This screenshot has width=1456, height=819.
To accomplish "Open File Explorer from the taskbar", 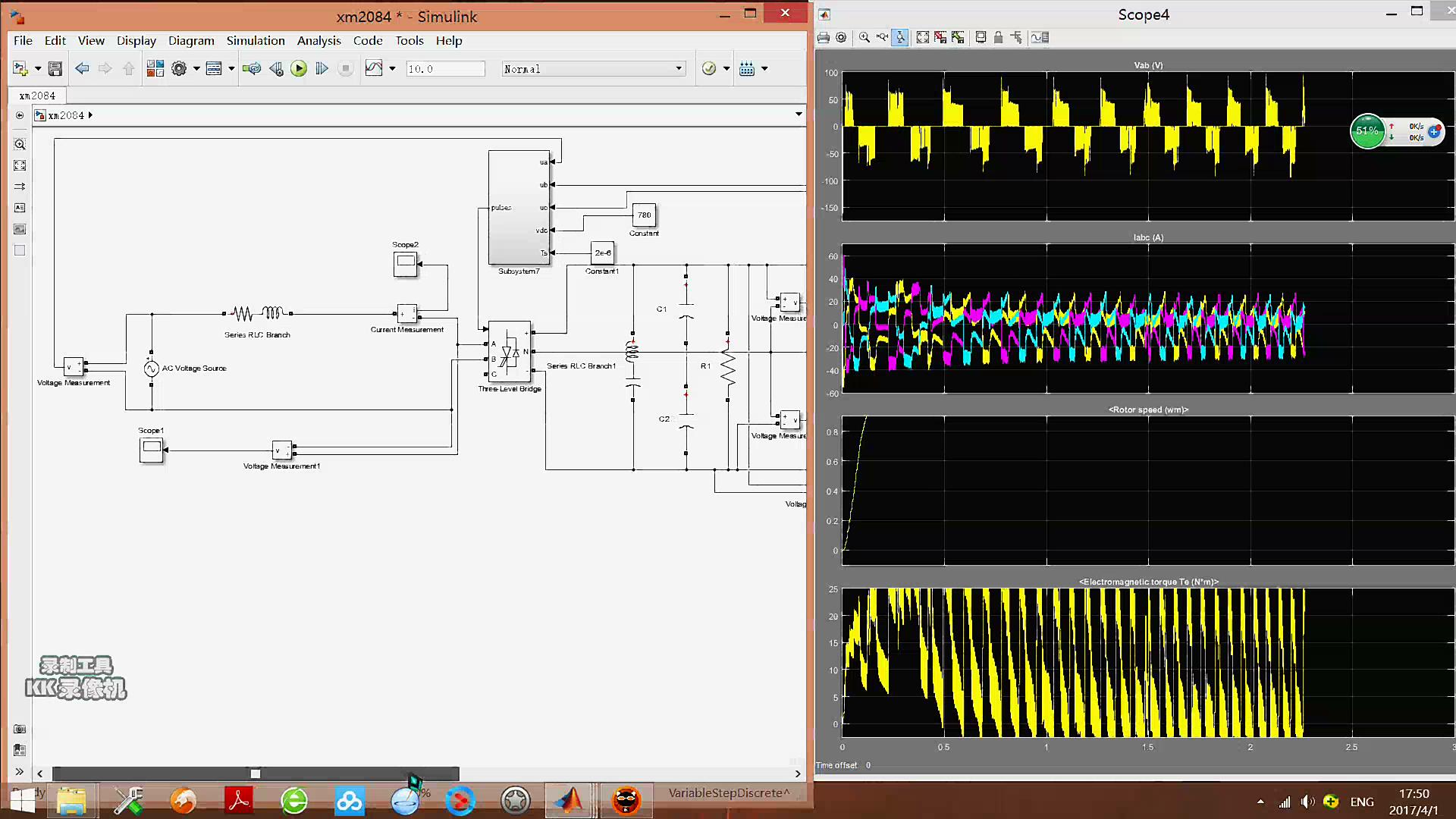I will pos(72,801).
